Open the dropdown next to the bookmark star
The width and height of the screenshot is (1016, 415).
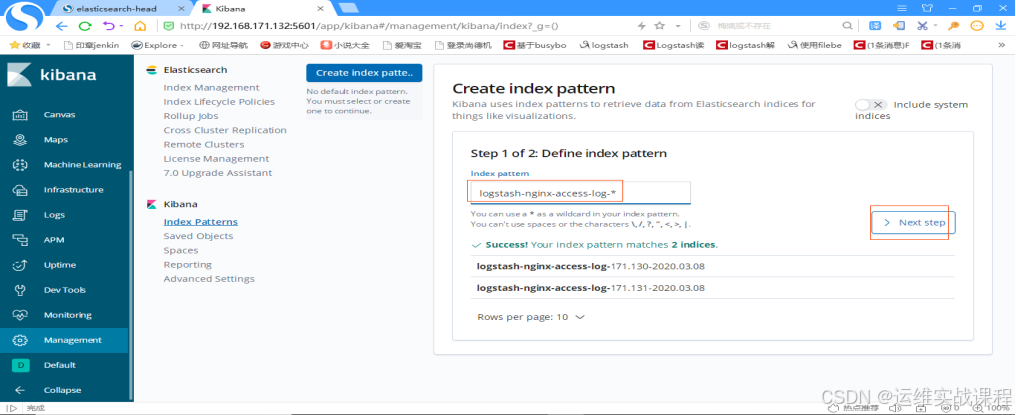coord(678,26)
